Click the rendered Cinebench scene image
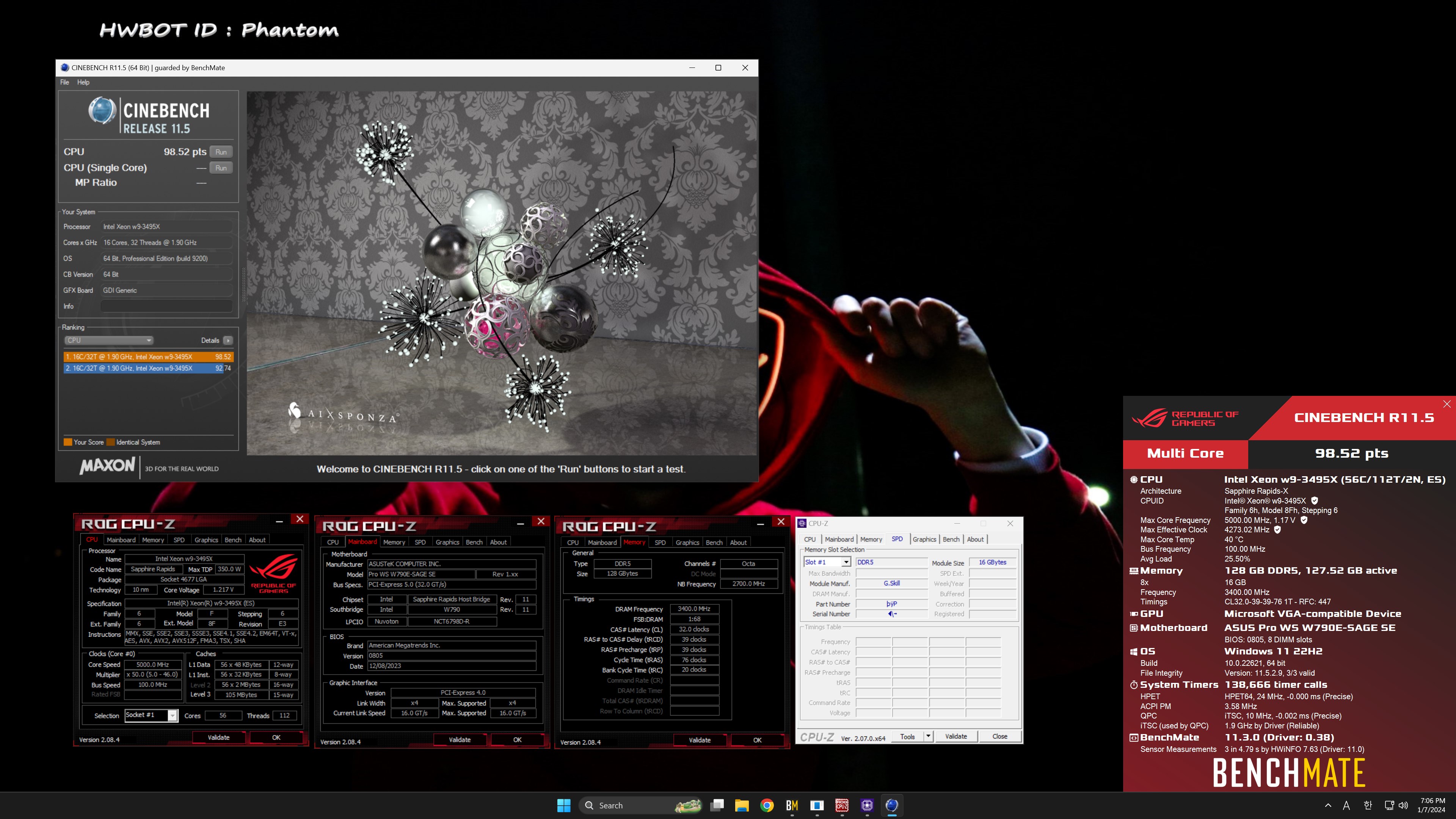 [501, 273]
